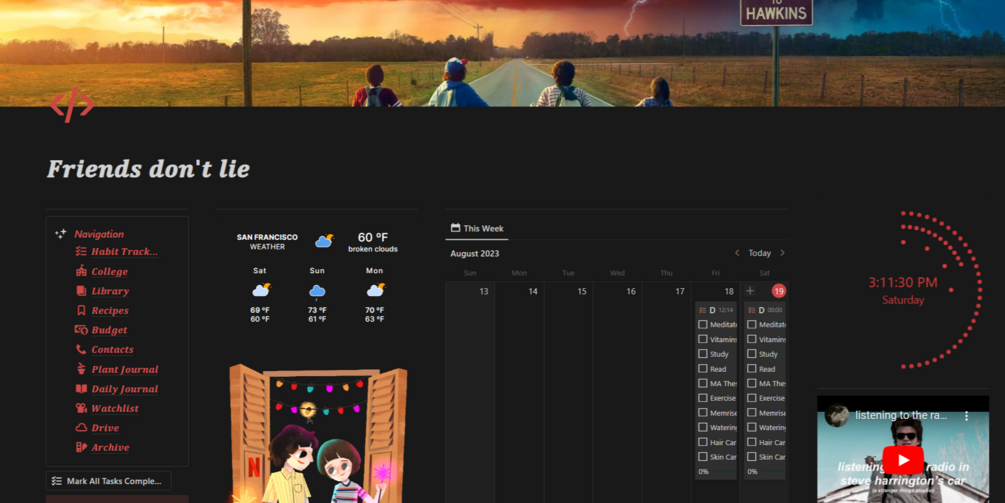Screen dimensions: 1005x503
Task: Click the book stack icon beside Library
Action: click(x=81, y=291)
